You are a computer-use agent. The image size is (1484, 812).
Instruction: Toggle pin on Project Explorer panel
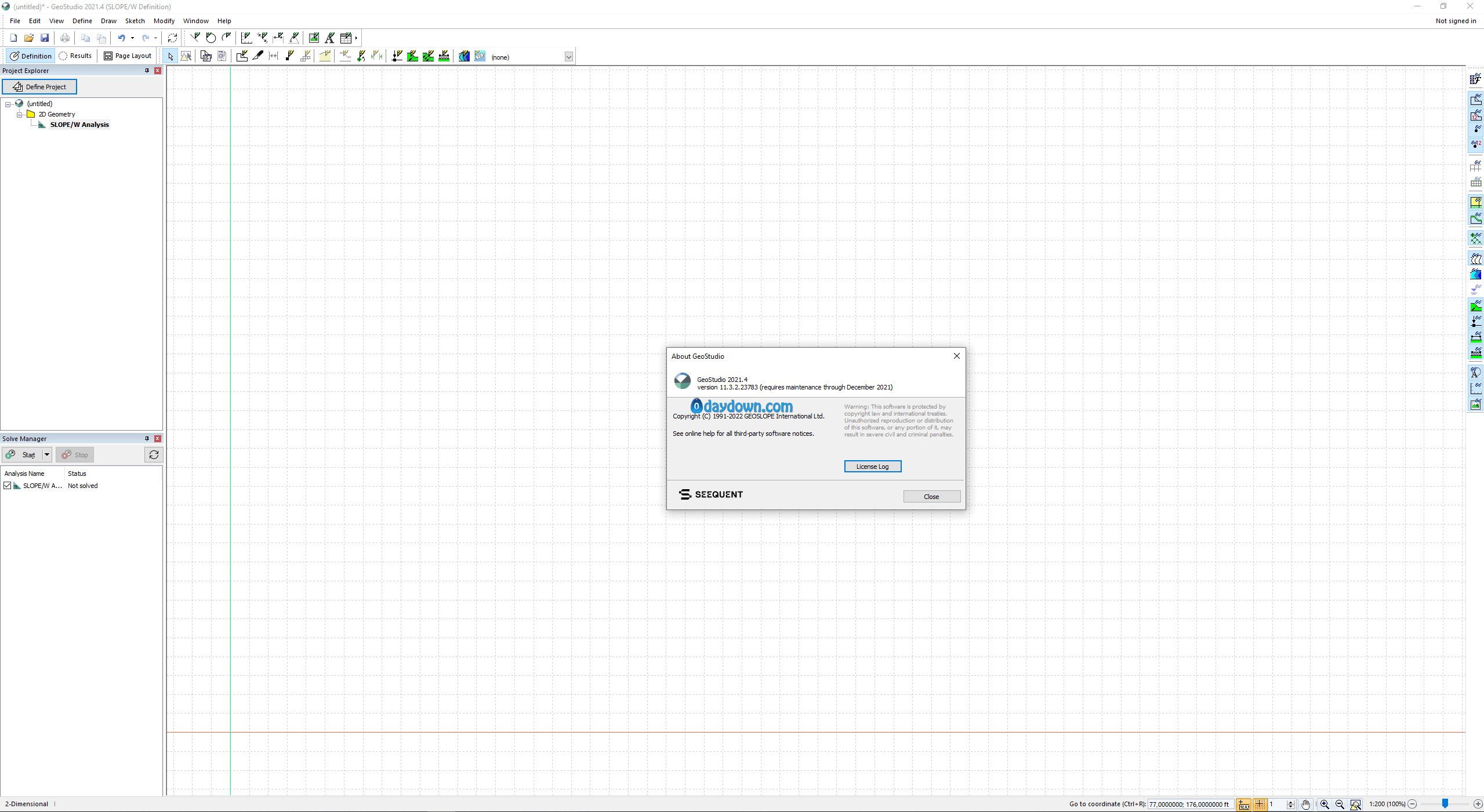(147, 70)
